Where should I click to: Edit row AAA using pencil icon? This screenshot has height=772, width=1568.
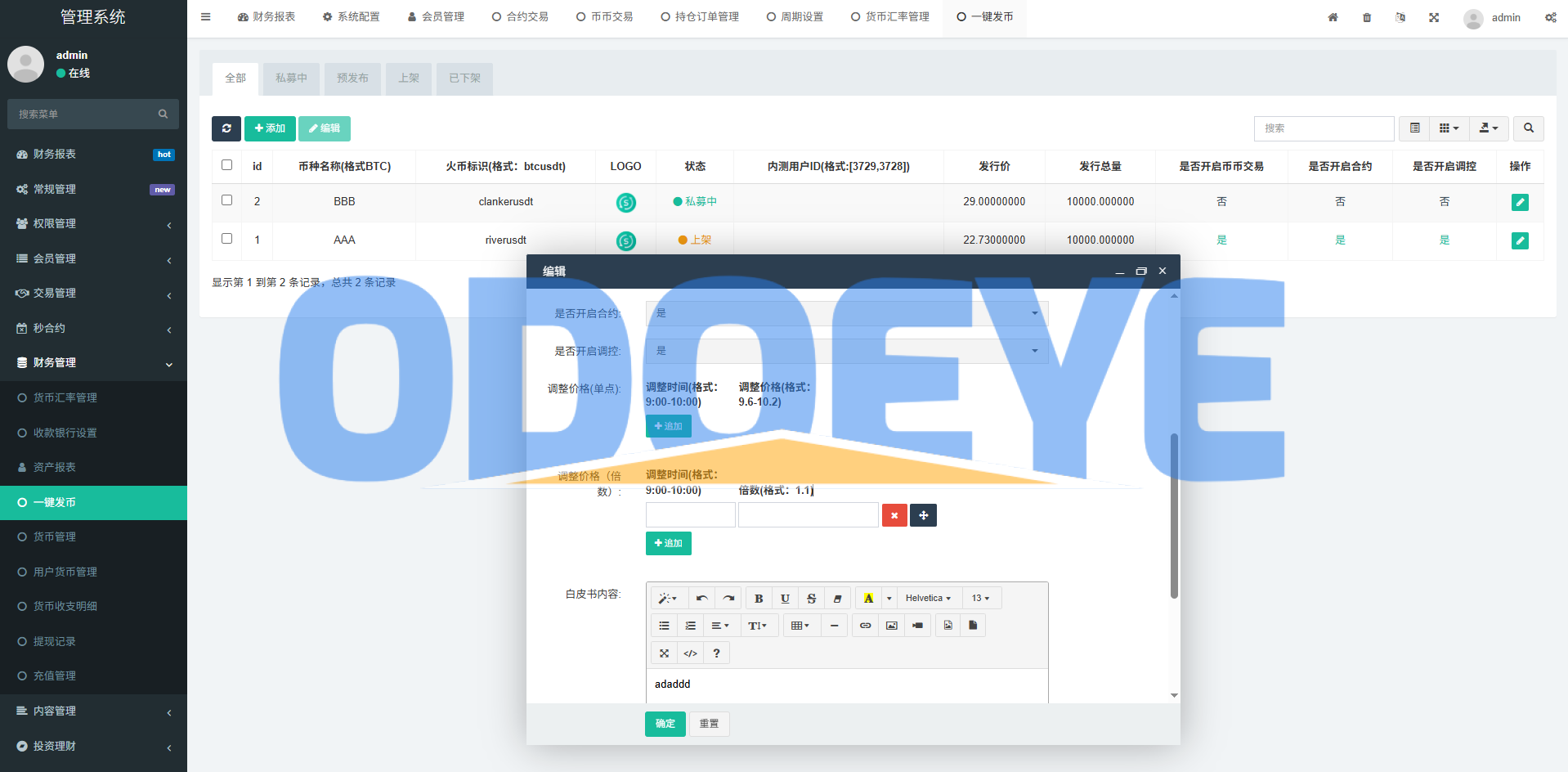pos(1520,240)
